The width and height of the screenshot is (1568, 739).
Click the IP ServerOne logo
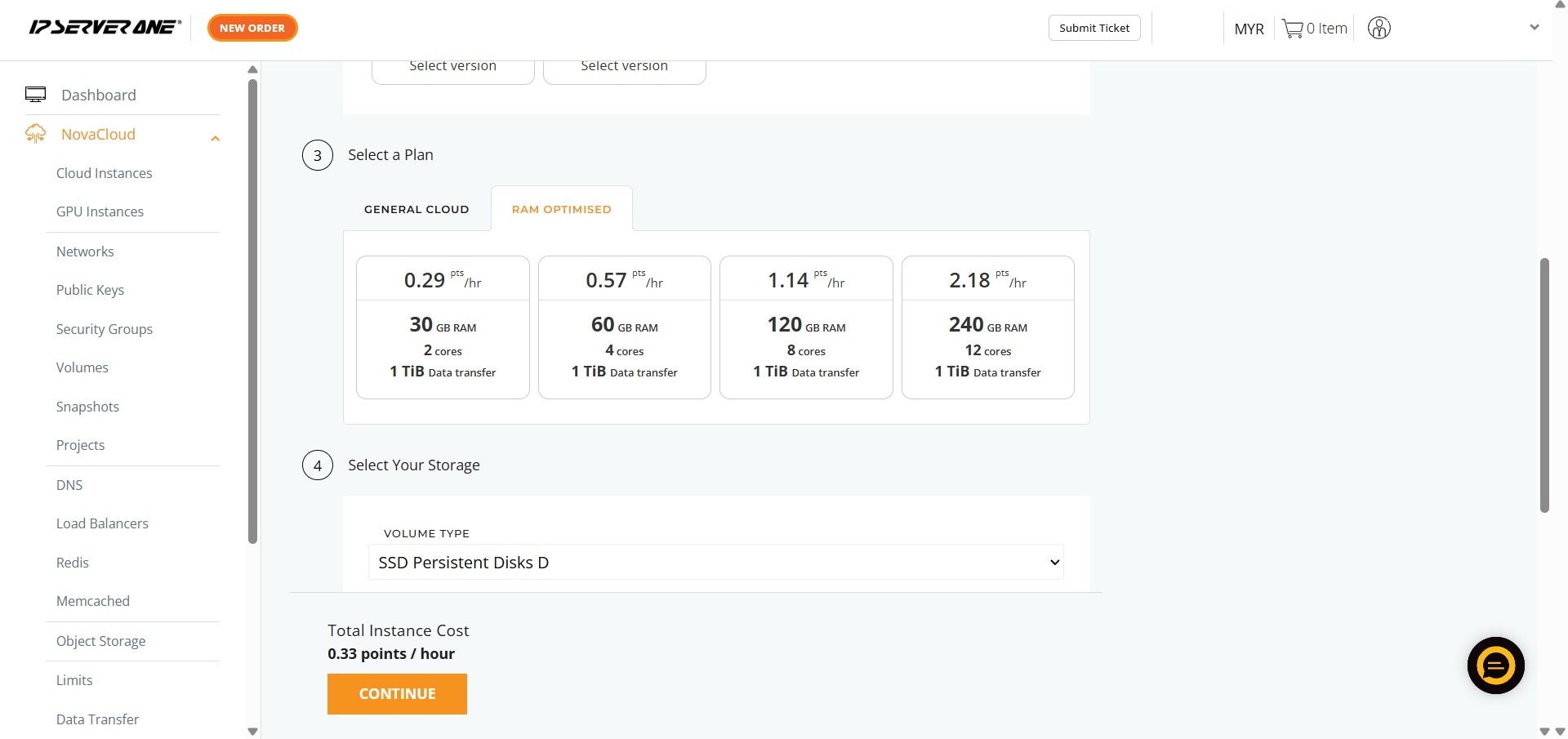point(105,28)
